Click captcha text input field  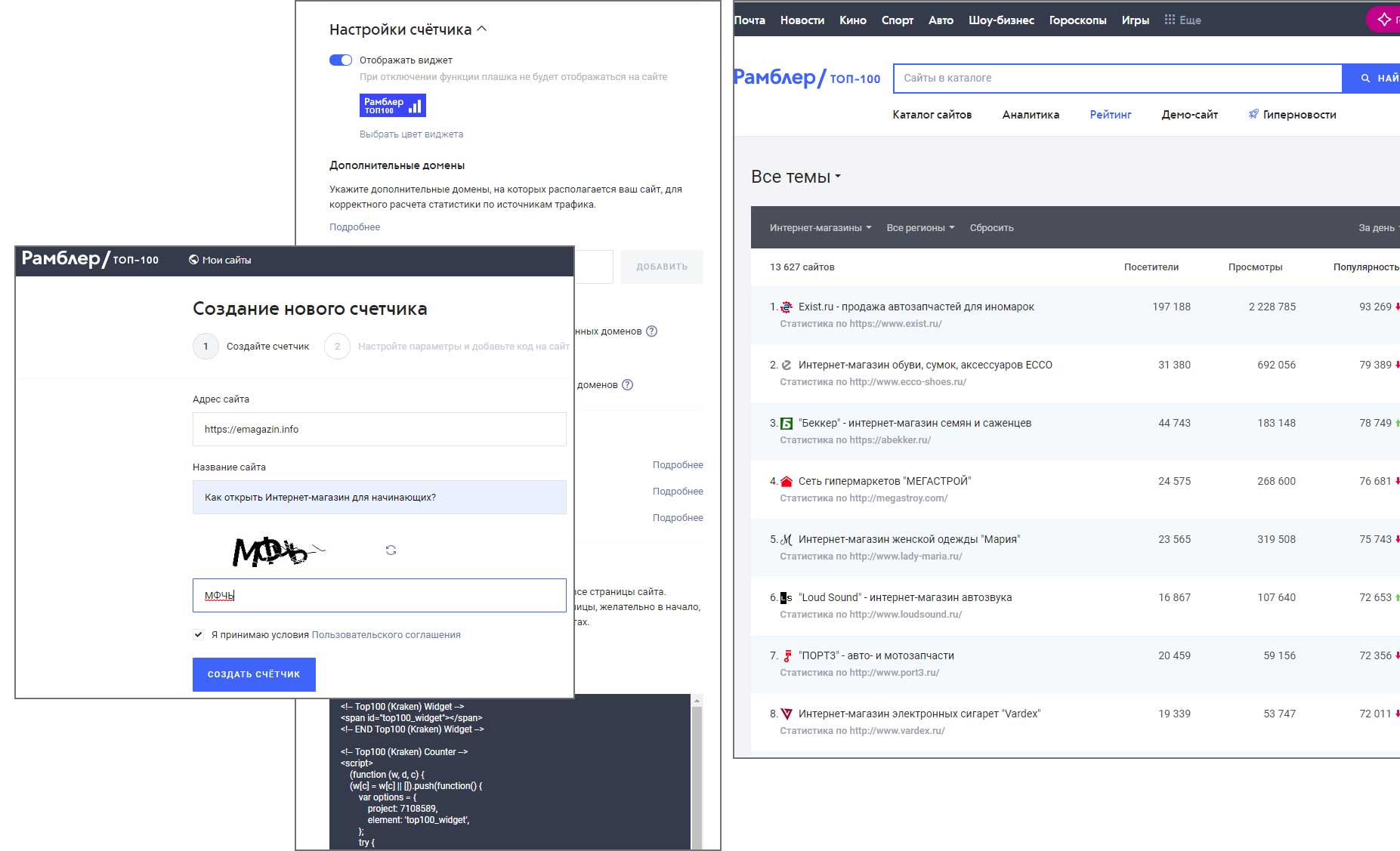tap(379, 595)
